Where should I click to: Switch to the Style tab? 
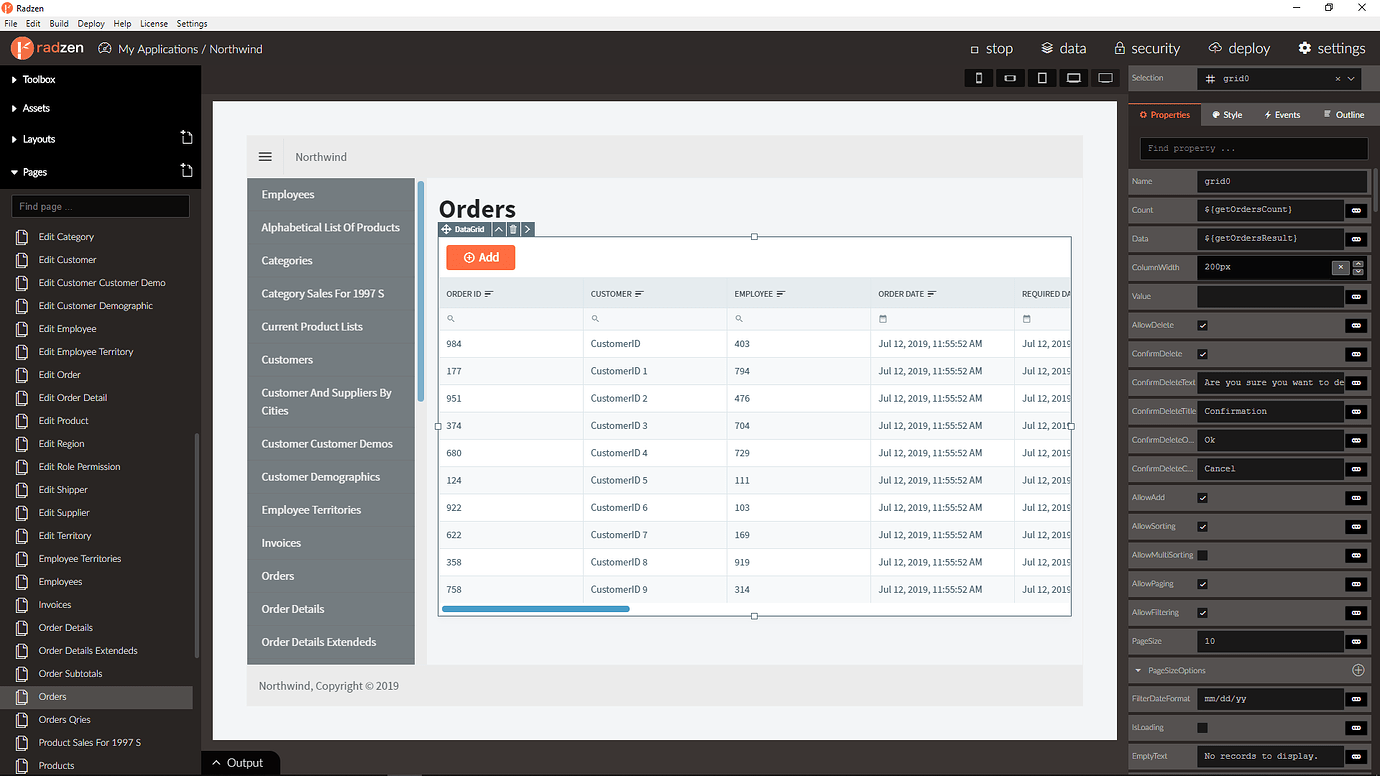tap(1227, 114)
